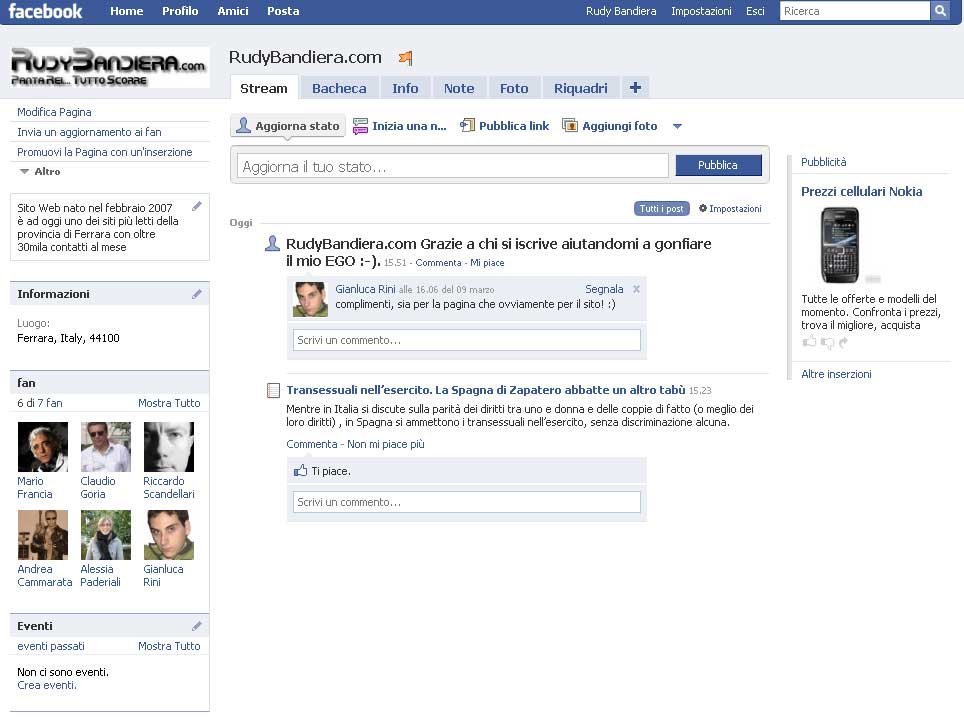Click Rudy Bandiera account link
The height and width of the screenshot is (718, 964).
tap(621, 11)
